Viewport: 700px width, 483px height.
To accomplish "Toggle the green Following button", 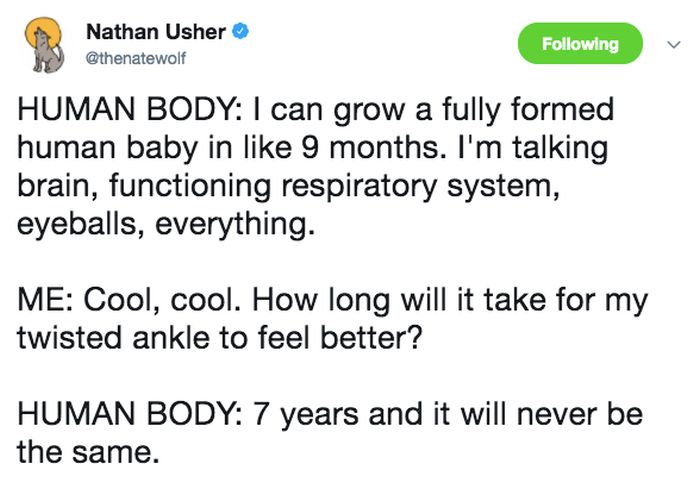I will coord(580,43).
